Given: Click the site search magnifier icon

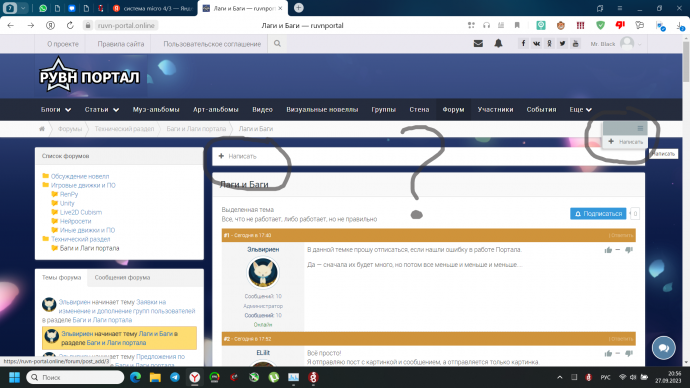Looking at the screenshot, I should 277,44.
